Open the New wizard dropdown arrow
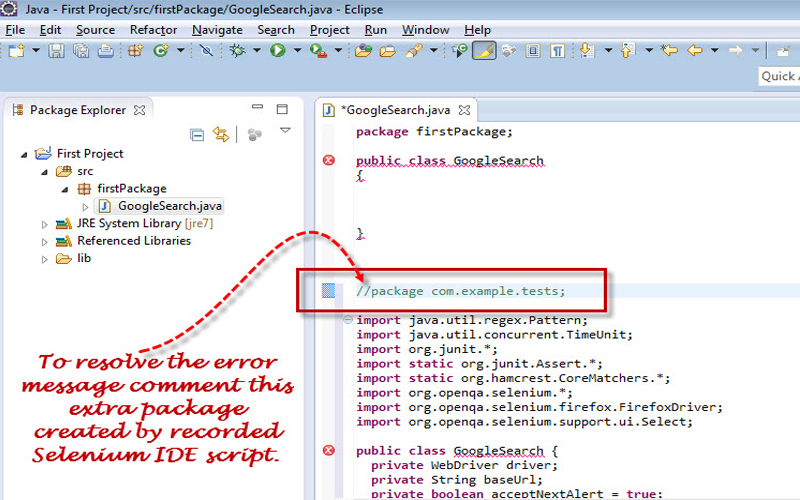Image resolution: width=800 pixels, height=500 pixels. (36, 50)
